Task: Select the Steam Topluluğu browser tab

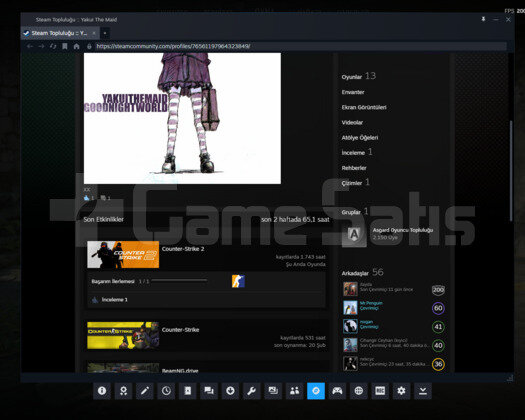Action: pos(60,33)
